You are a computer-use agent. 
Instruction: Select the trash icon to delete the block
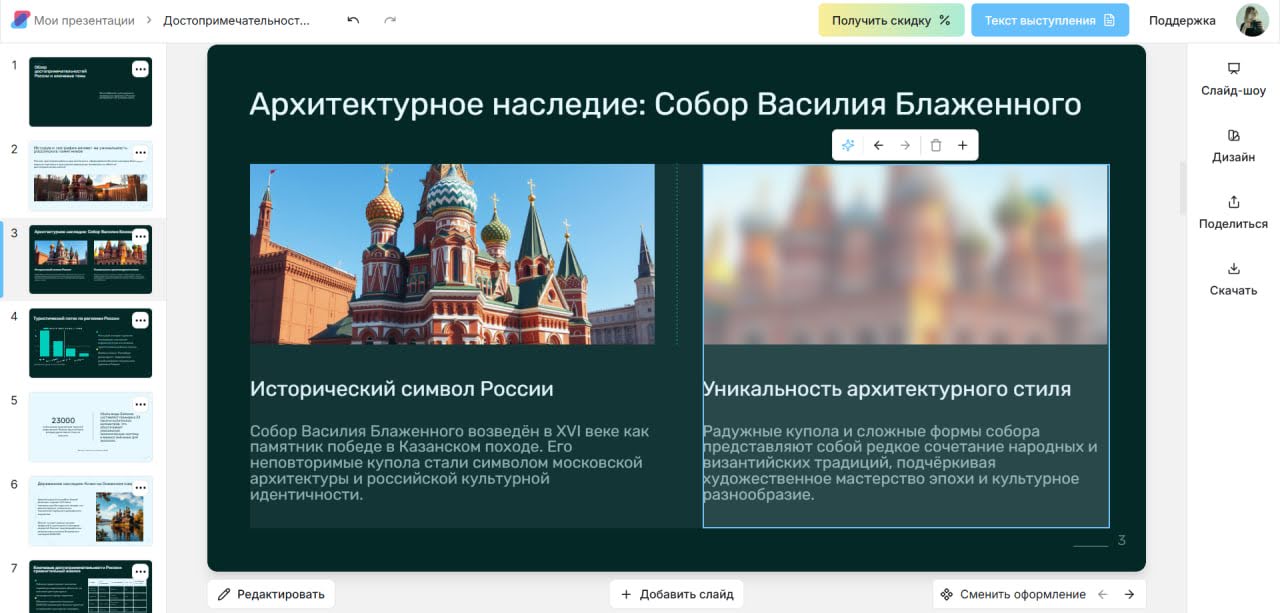(x=935, y=145)
